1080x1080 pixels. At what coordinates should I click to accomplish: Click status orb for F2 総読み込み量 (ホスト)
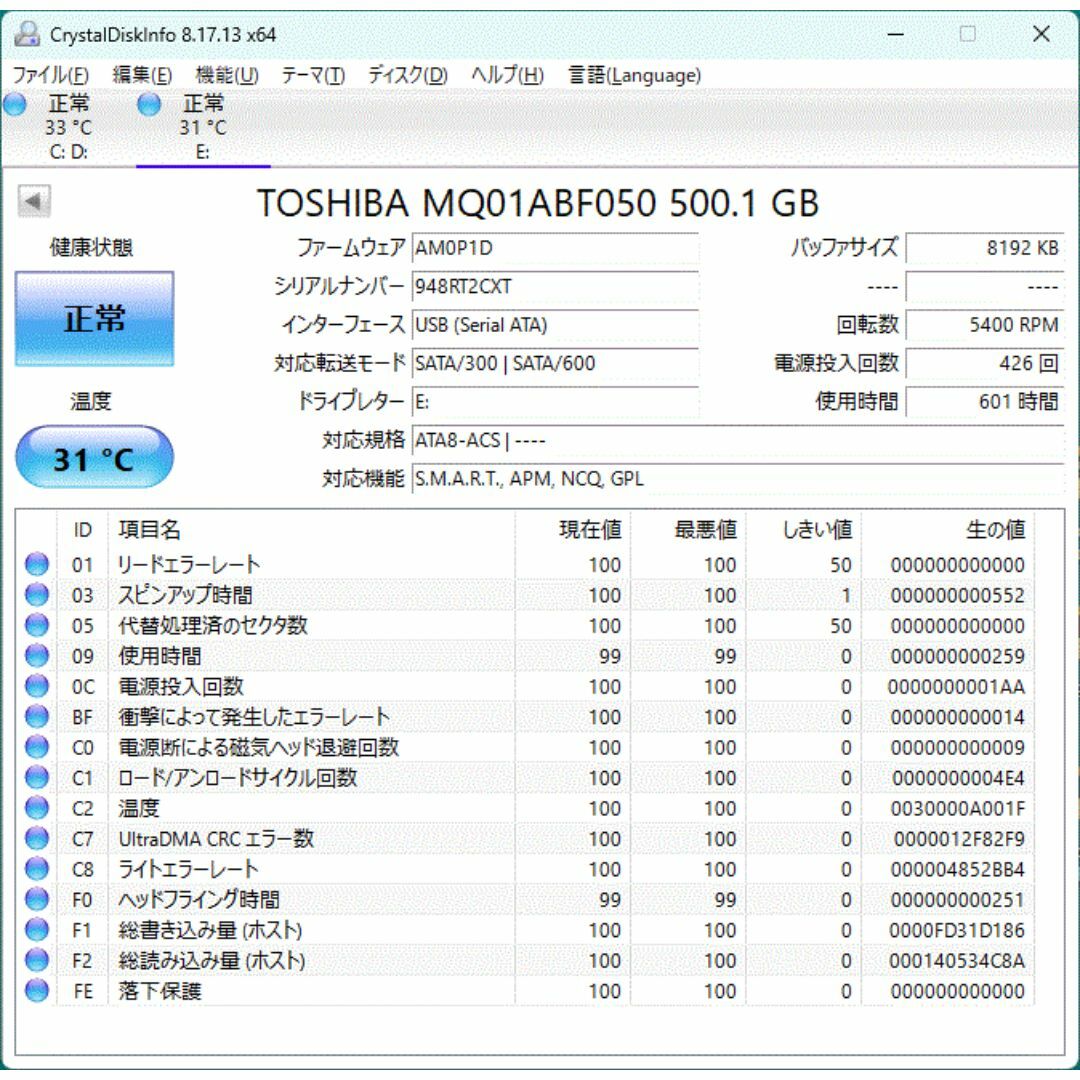pos(37,960)
